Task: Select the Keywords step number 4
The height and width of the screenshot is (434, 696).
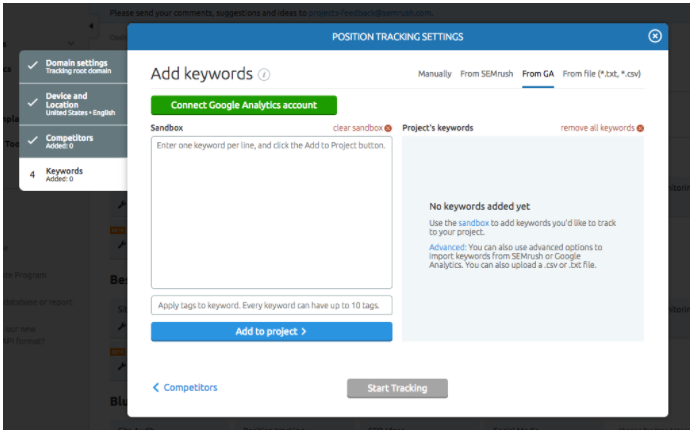Action: click(73, 174)
